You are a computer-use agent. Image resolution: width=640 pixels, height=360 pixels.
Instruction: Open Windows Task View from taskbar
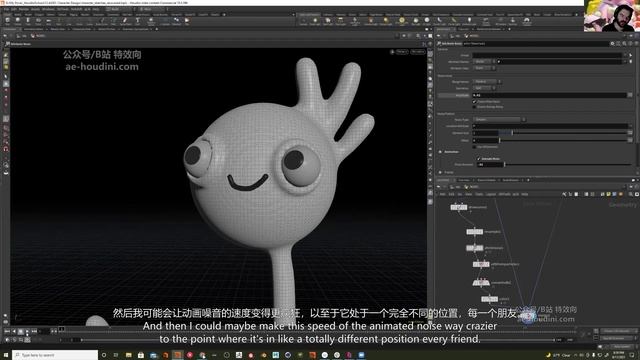[x=116, y=355]
